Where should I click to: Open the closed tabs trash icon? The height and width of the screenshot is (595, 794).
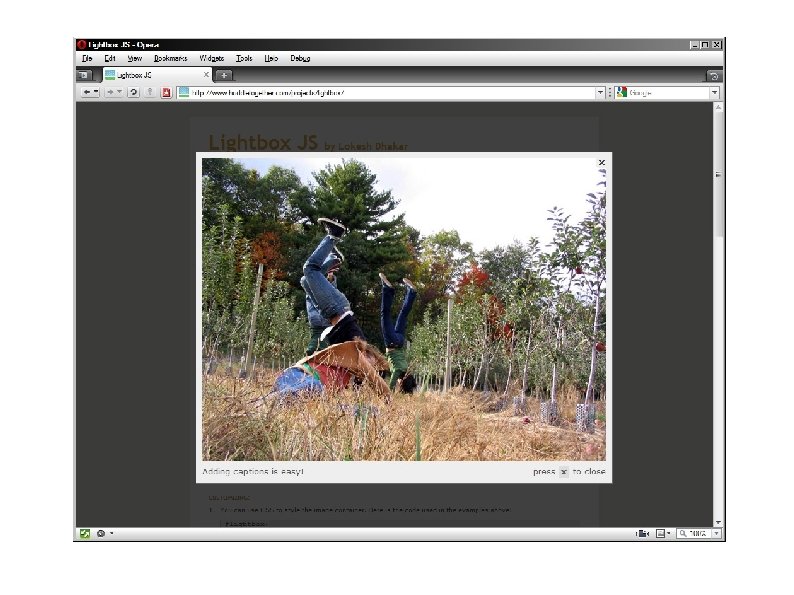click(x=714, y=76)
